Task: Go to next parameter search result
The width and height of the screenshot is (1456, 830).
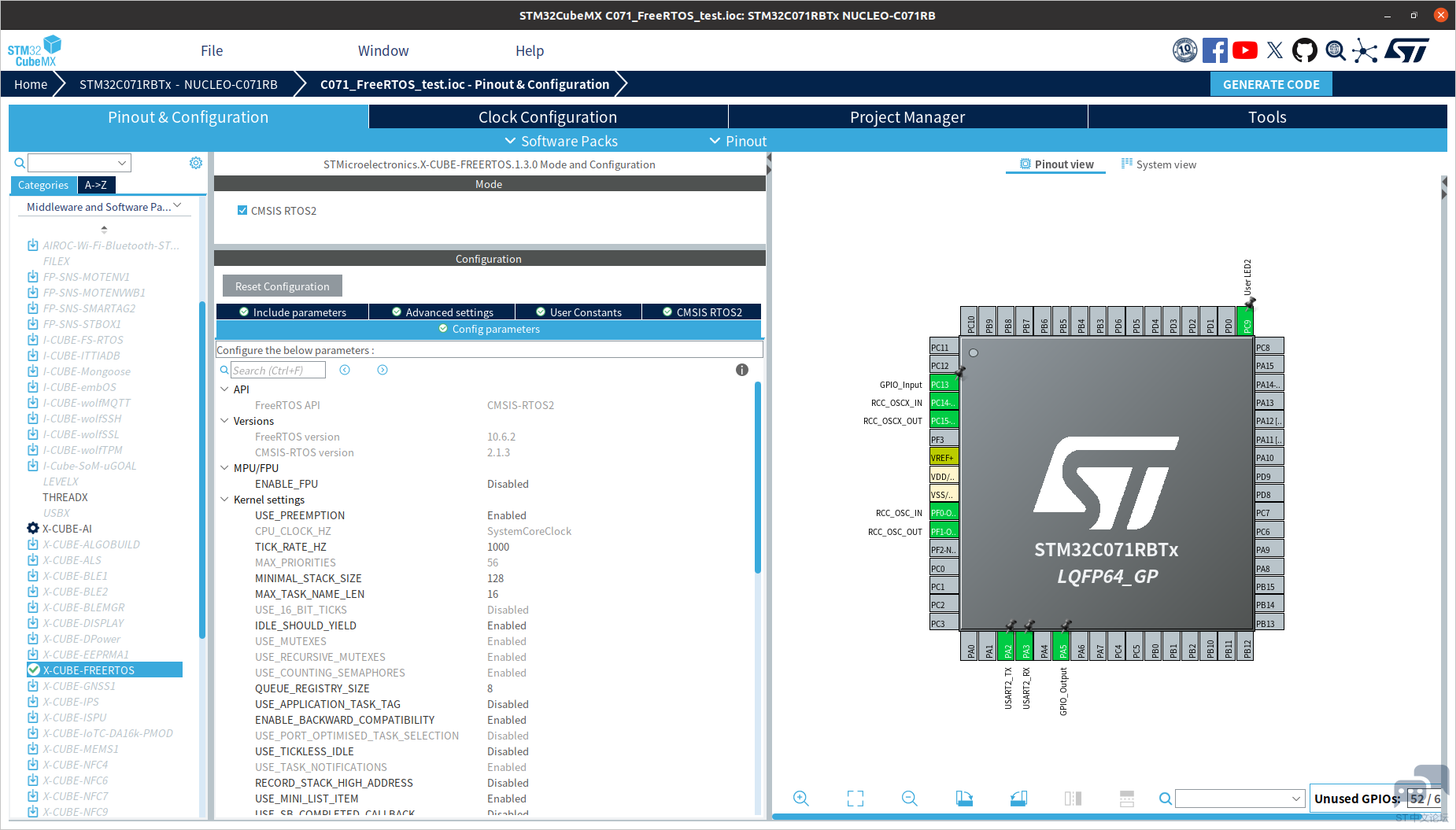Action: pos(382,370)
